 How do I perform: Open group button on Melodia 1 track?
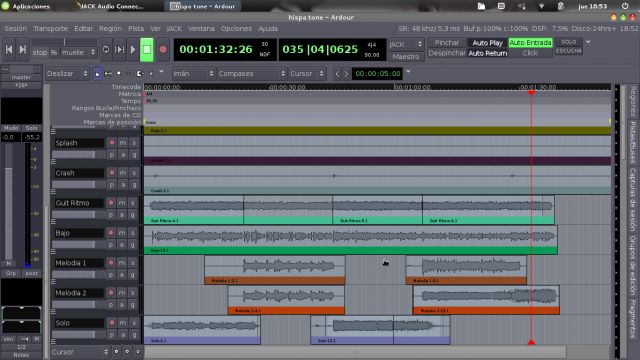(133, 275)
